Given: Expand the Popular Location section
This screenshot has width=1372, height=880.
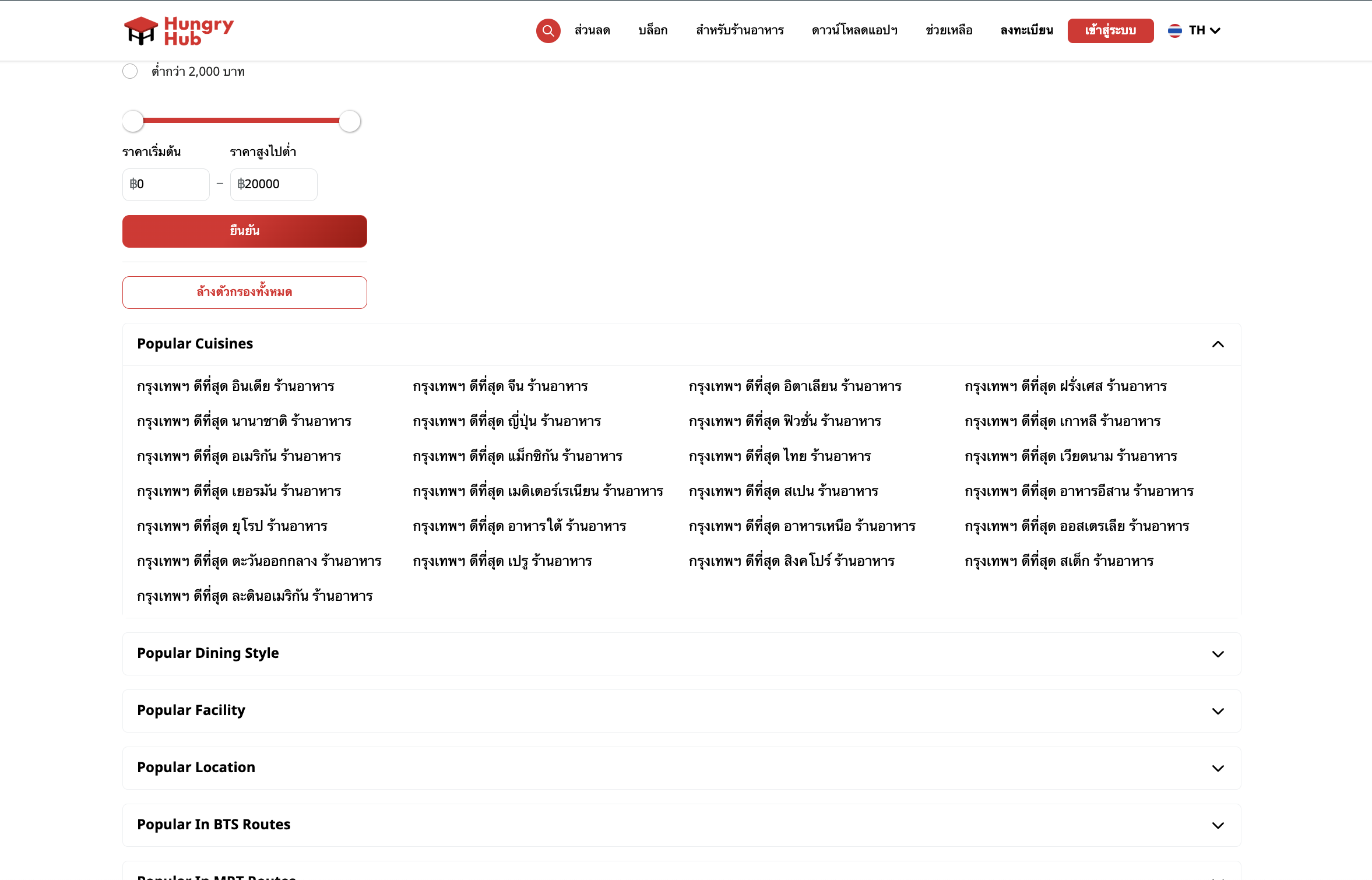Looking at the screenshot, I should pos(1218,768).
